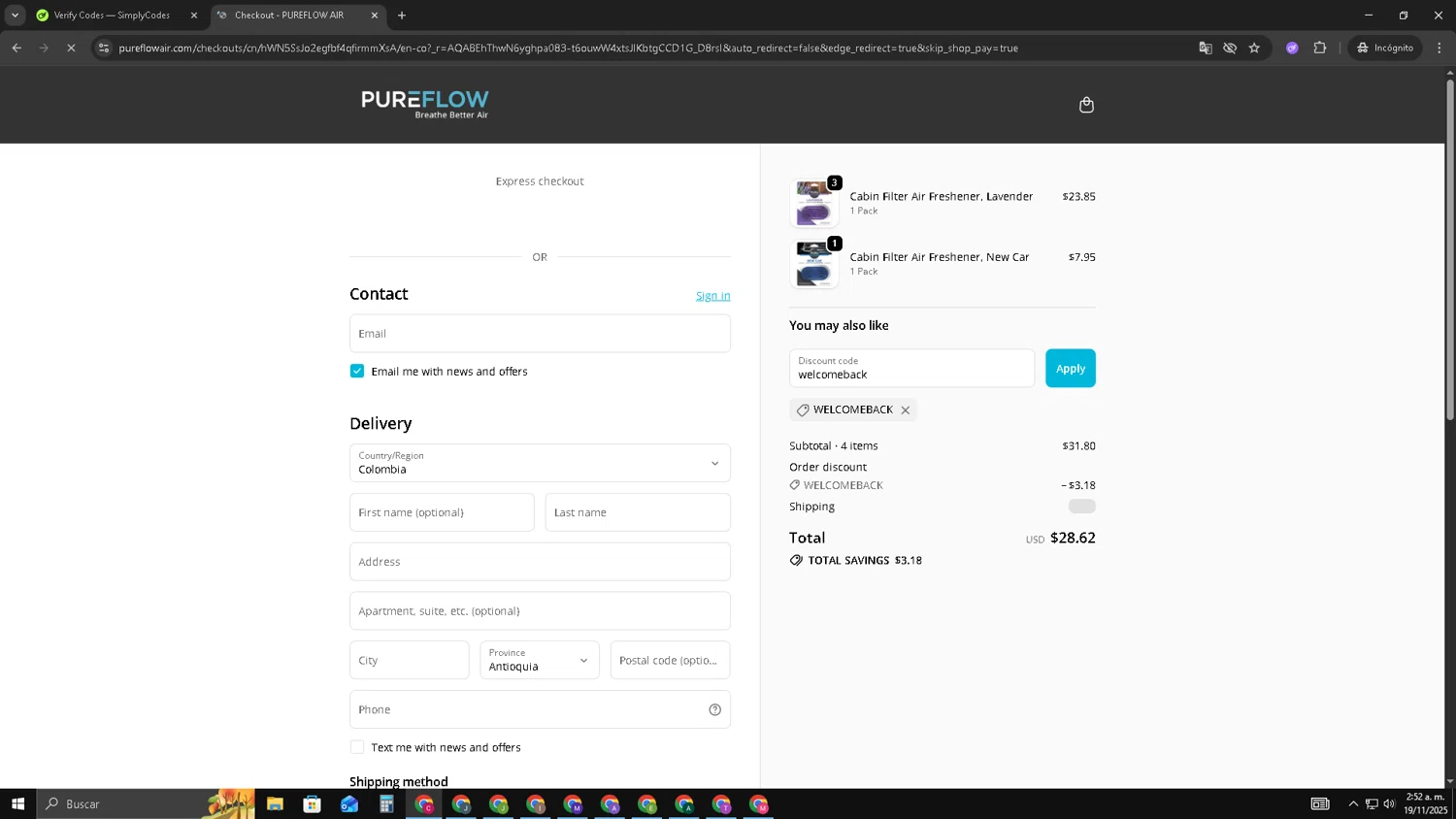Click New Car air freshener product thumbnail
This screenshot has width=1456, height=819.
point(814,264)
